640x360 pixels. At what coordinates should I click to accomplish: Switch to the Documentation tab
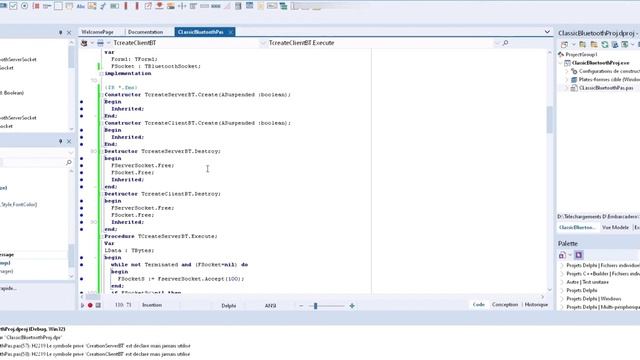(x=145, y=32)
